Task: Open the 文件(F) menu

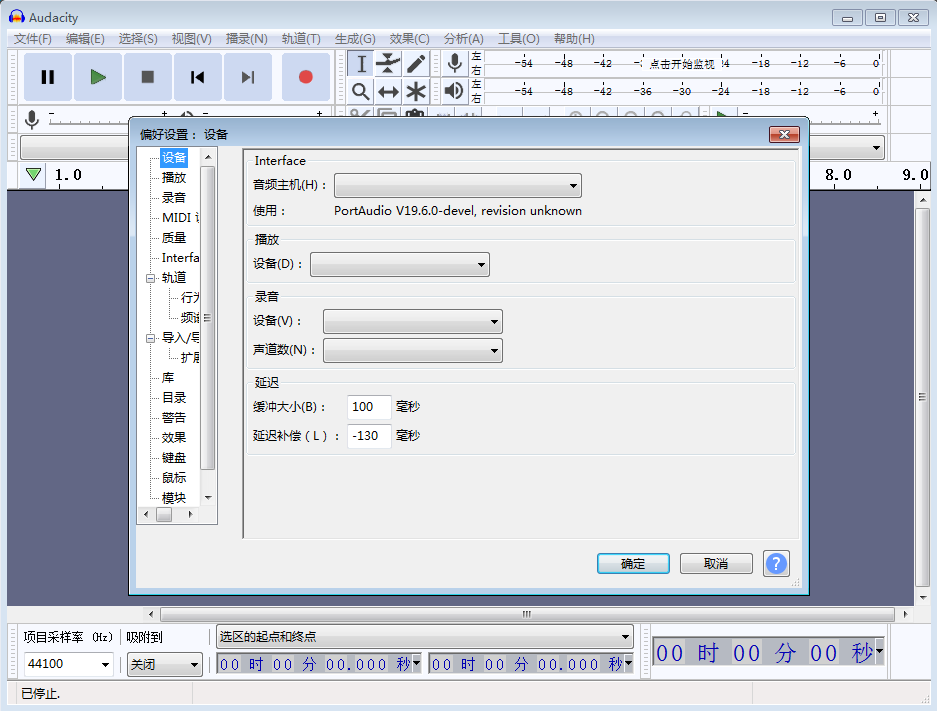Action: 32,38
